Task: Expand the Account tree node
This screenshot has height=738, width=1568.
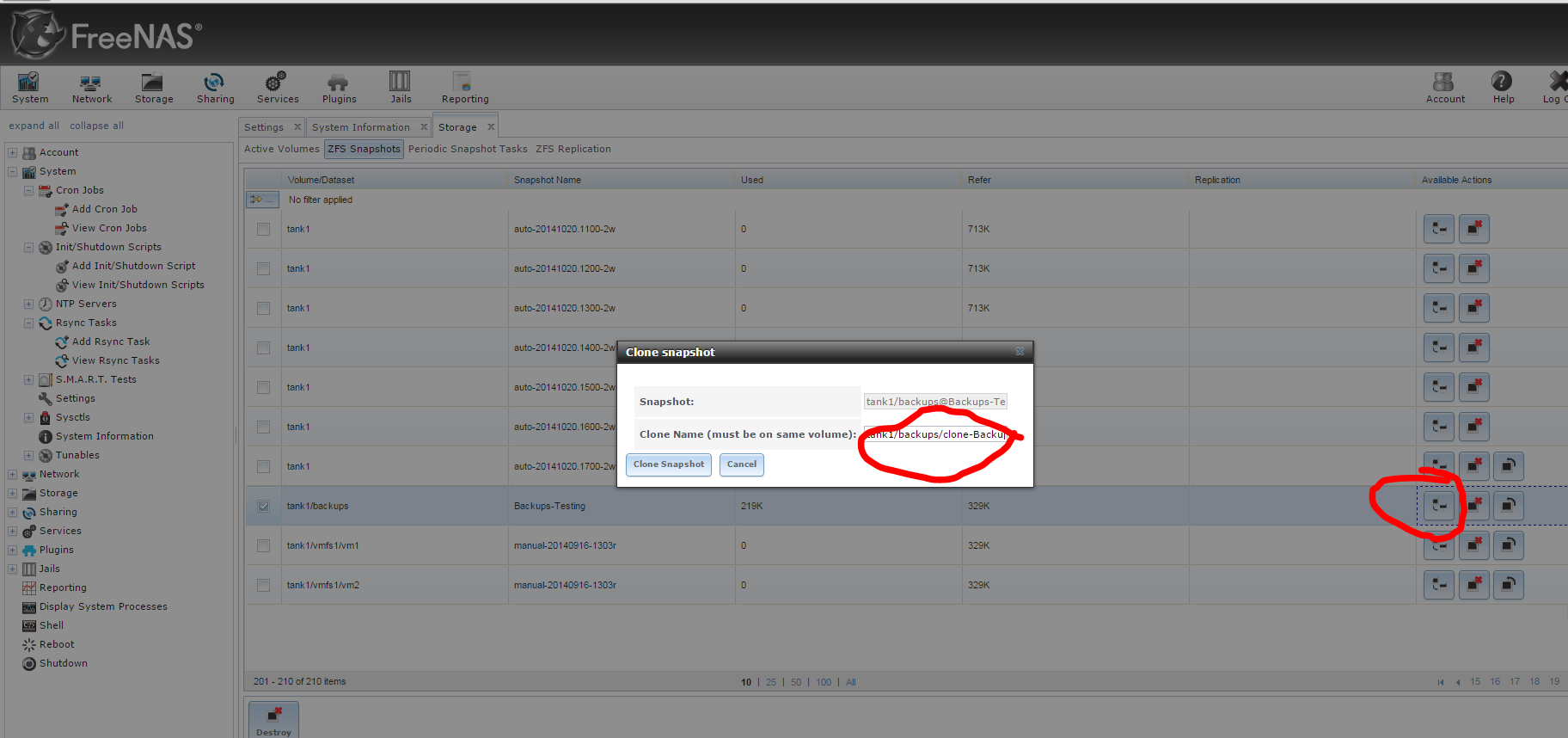Action: pos(12,153)
